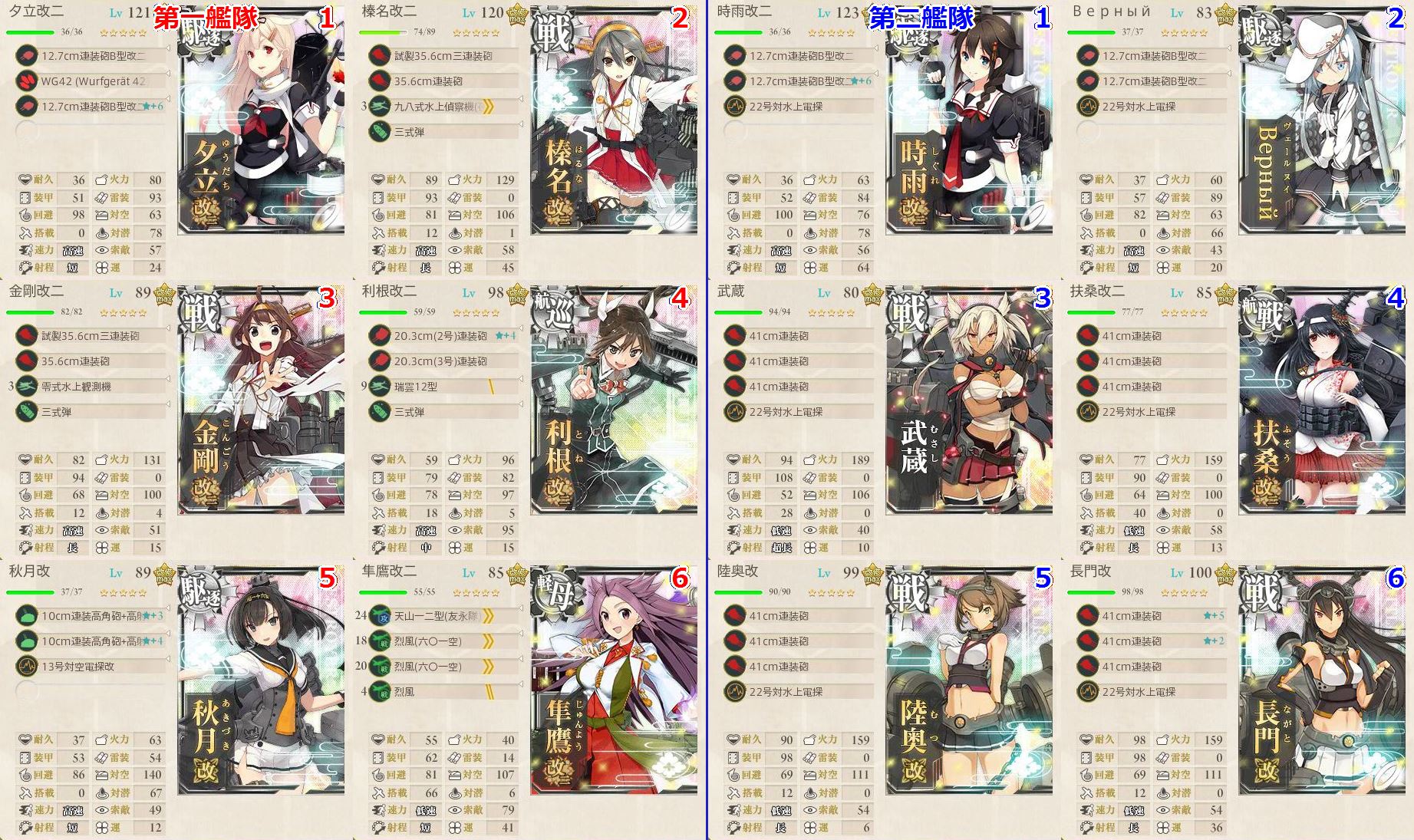
Task: Click Type 22 surface radar icon on Shigure
Action: click(x=735, y=106)
